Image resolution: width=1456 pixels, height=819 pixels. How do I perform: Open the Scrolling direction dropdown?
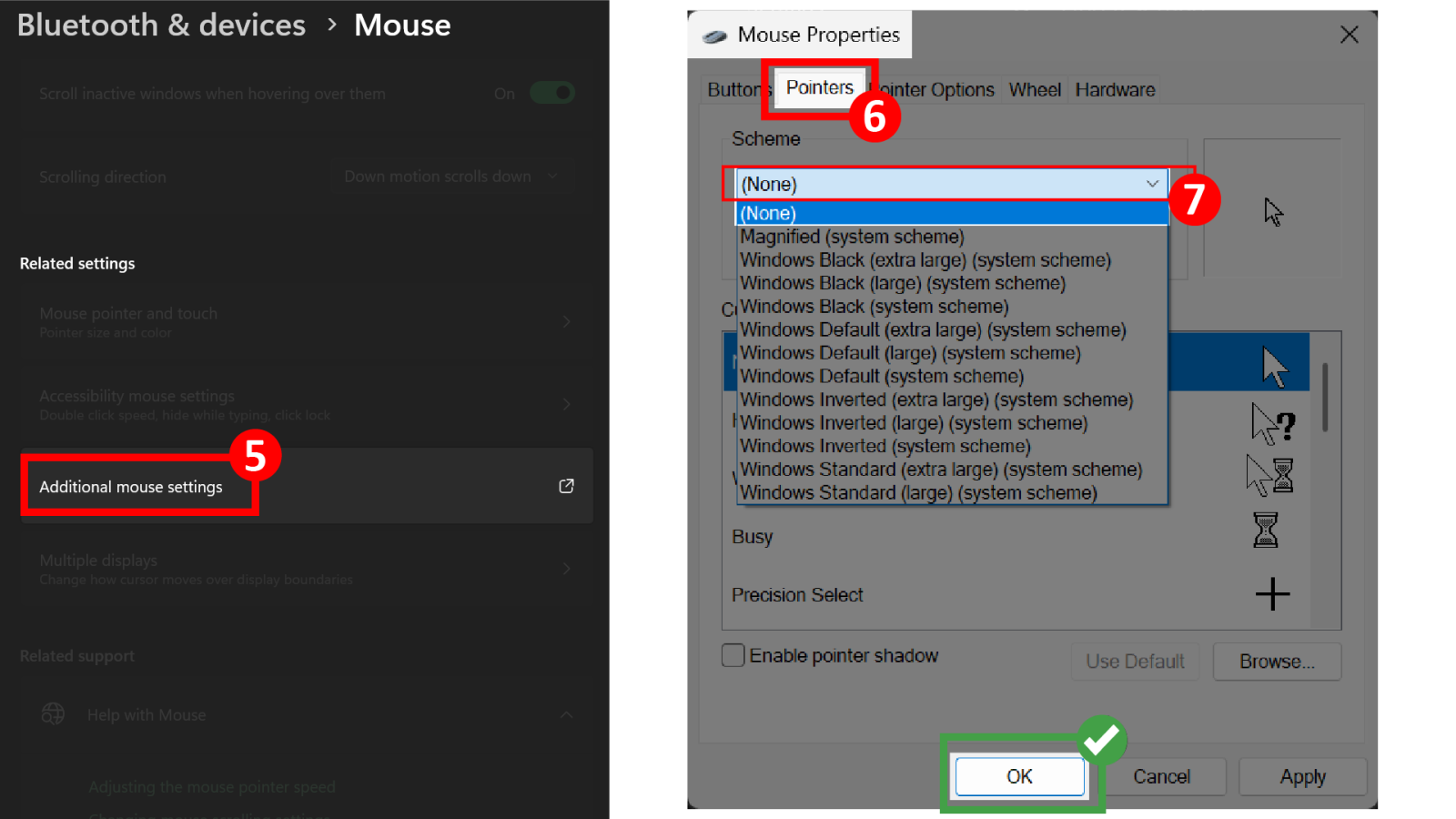coord(450,177)
